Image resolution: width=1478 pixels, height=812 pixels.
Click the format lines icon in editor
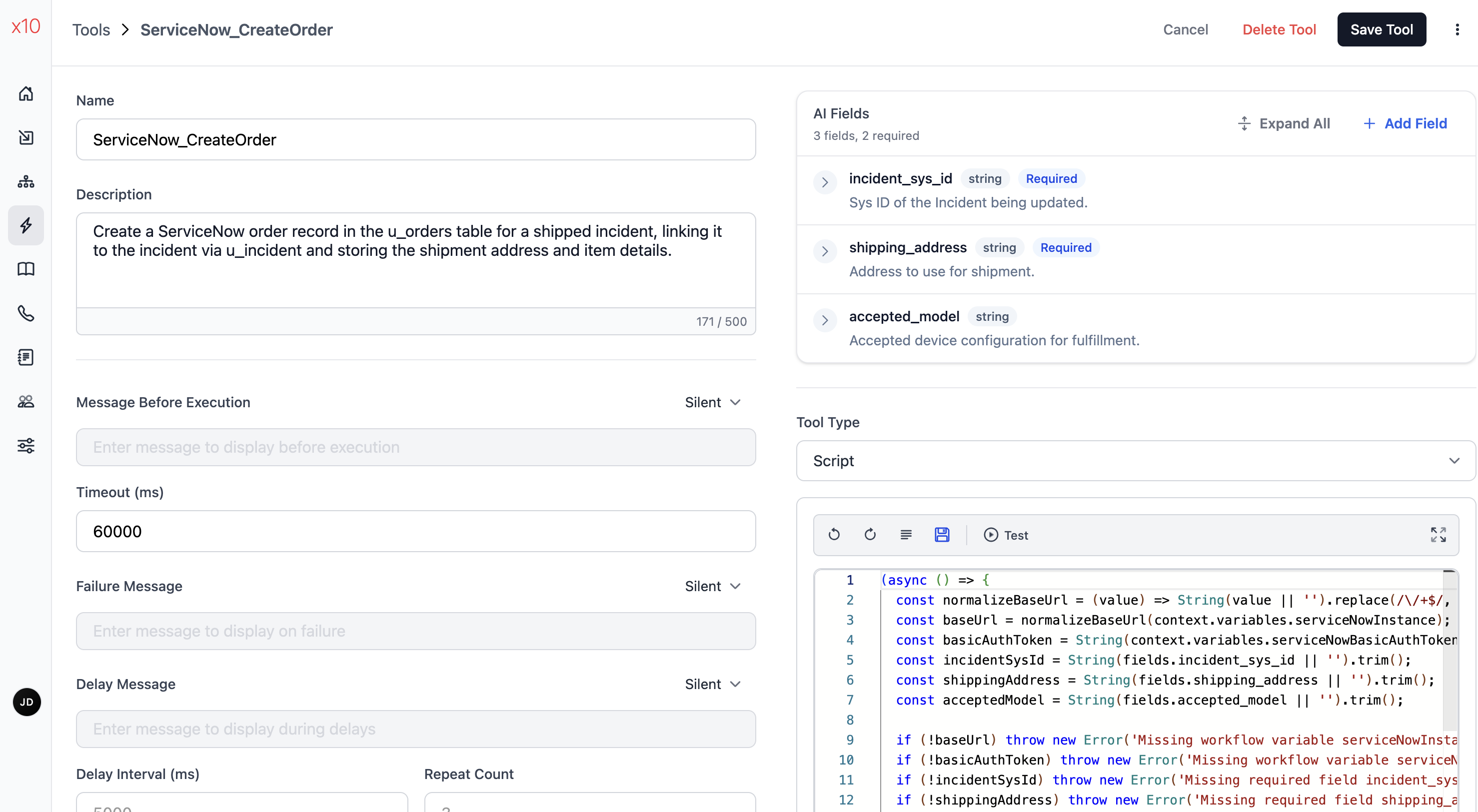pos(906,535)
